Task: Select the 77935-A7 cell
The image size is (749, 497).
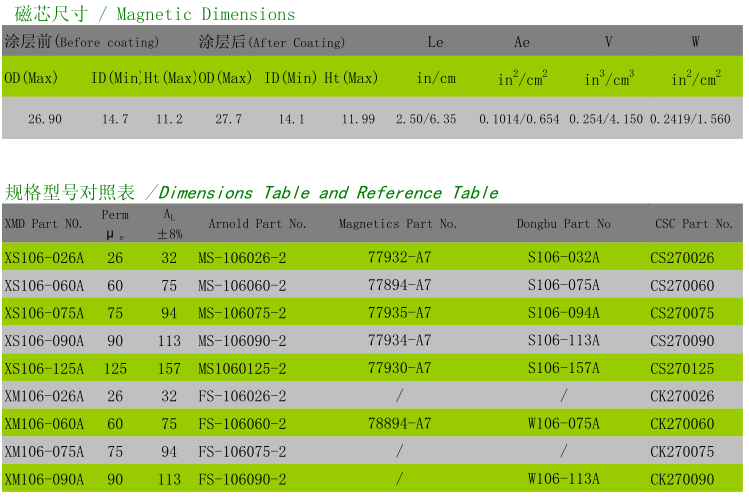Action: click(399, 313)
